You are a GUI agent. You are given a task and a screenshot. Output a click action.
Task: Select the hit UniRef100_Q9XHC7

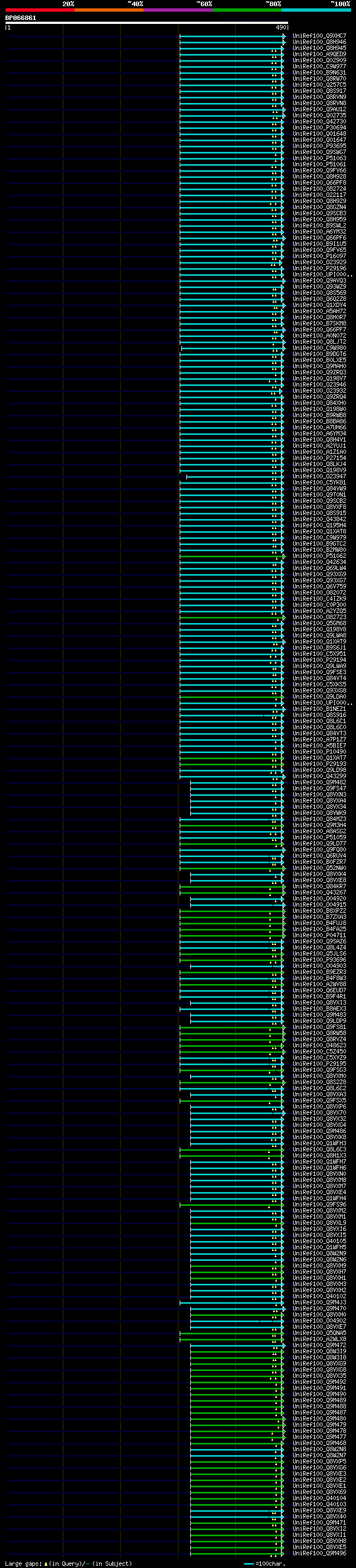point(319,36)
